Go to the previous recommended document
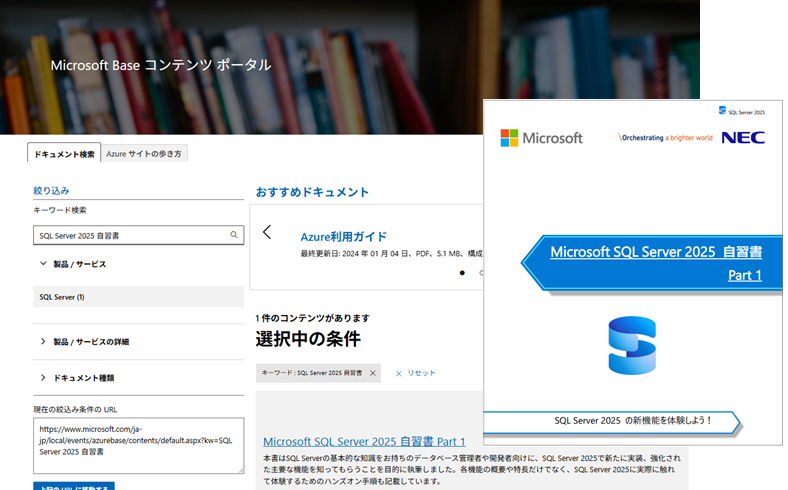 pyautogui.click(x=267, y=232)
